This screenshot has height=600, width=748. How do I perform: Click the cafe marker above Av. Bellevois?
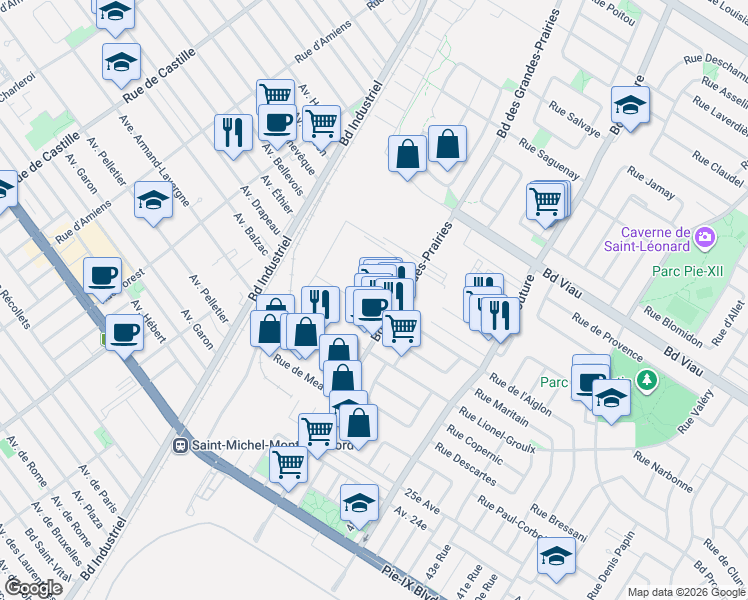(277, 124)
